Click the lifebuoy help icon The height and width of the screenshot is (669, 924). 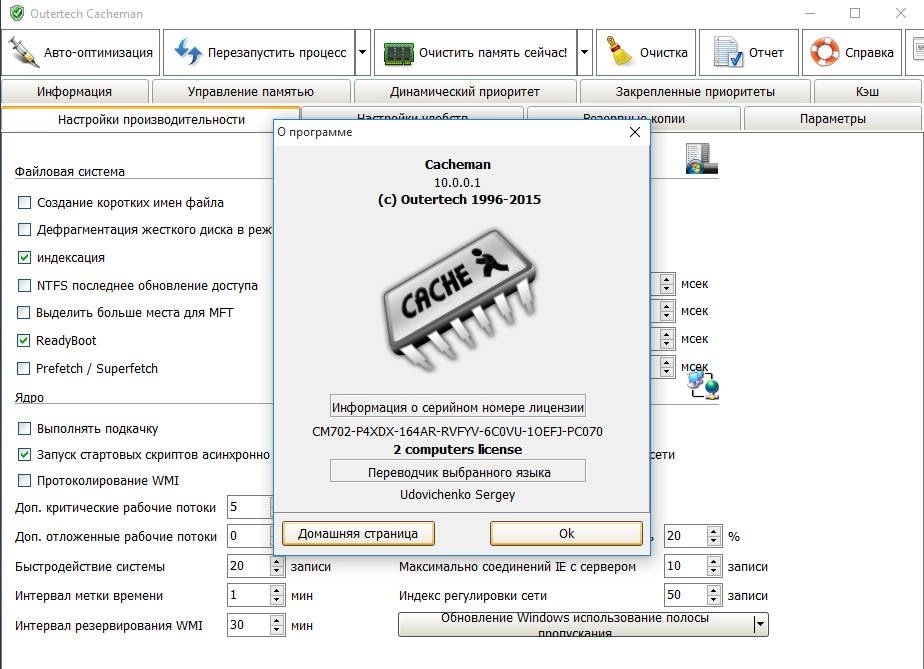[x=824, y=52]
